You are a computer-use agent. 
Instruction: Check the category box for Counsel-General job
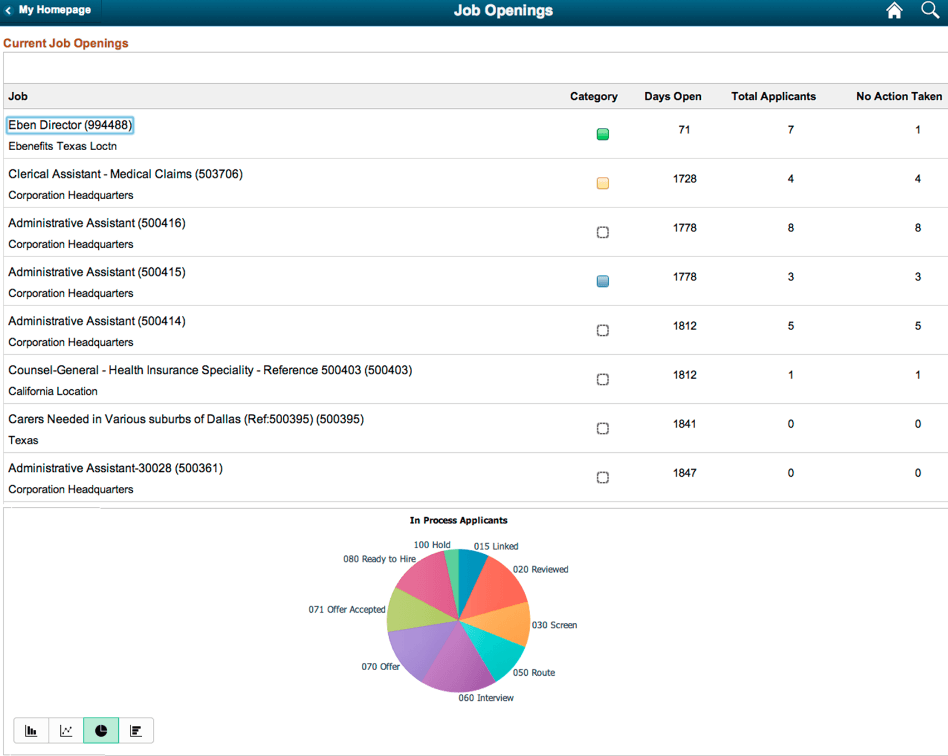[602, 379]
